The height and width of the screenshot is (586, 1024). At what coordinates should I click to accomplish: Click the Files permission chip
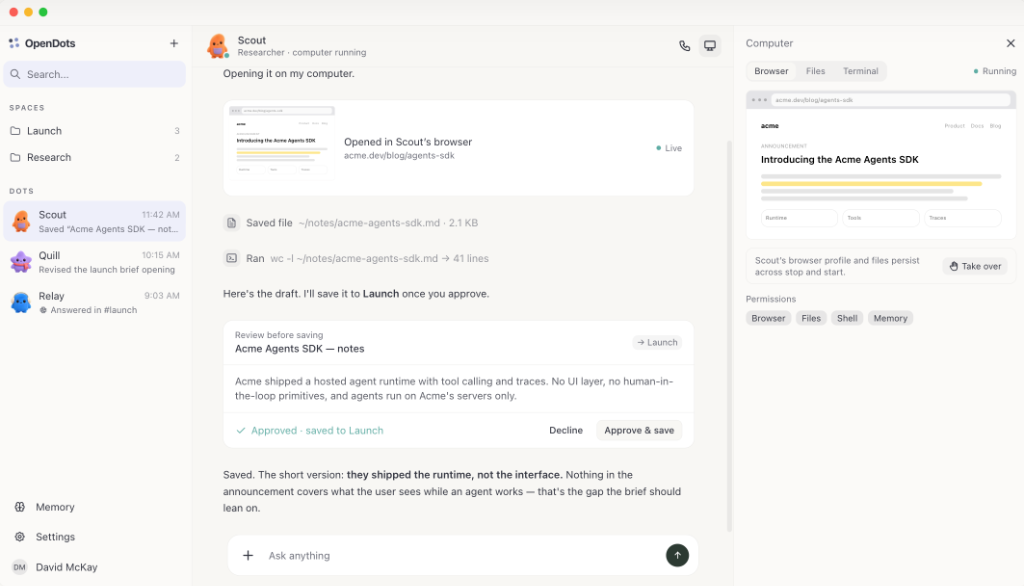(811, 318)
